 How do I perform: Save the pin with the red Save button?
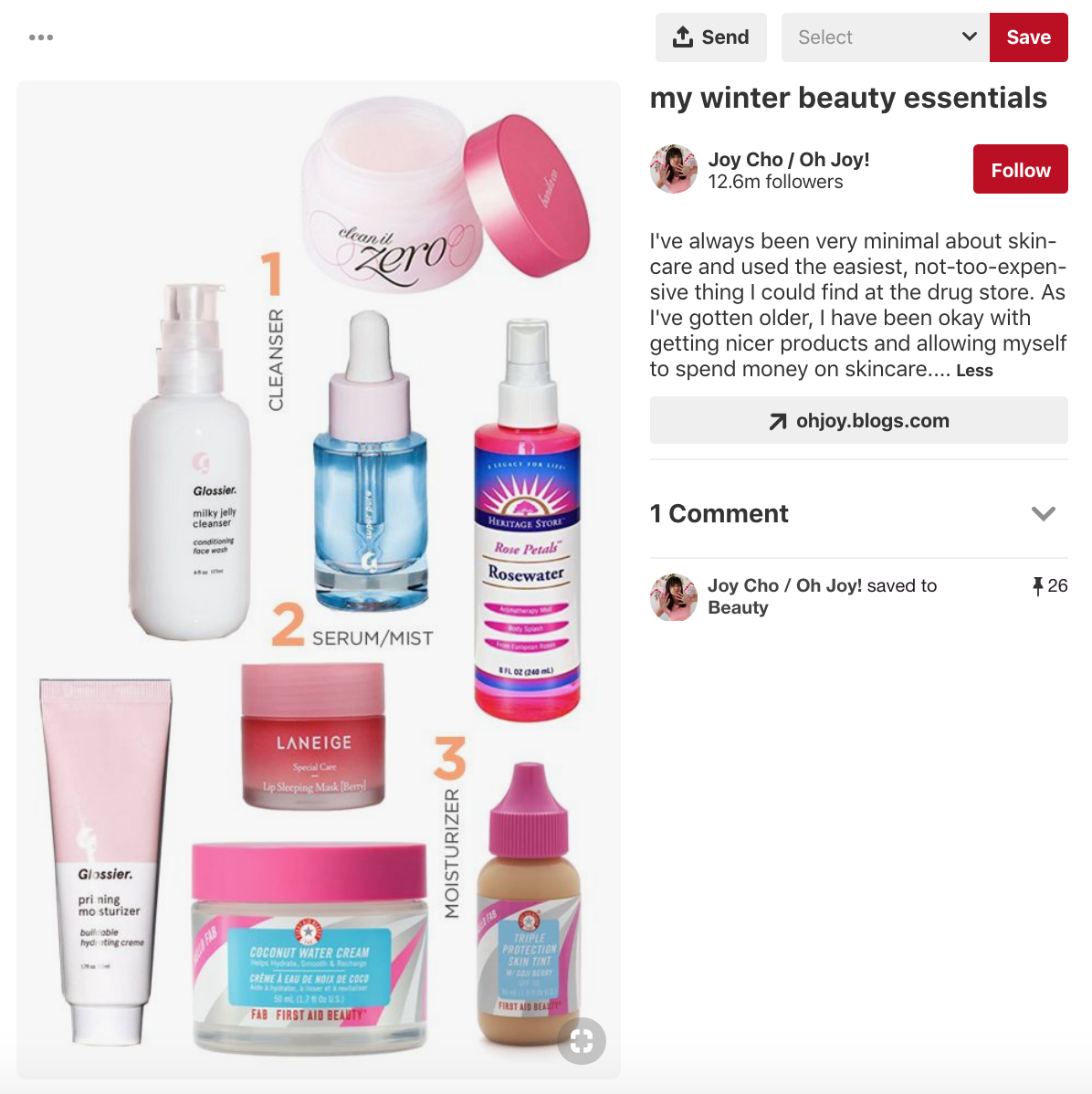pyautogui.click(x=1028, y=37)
